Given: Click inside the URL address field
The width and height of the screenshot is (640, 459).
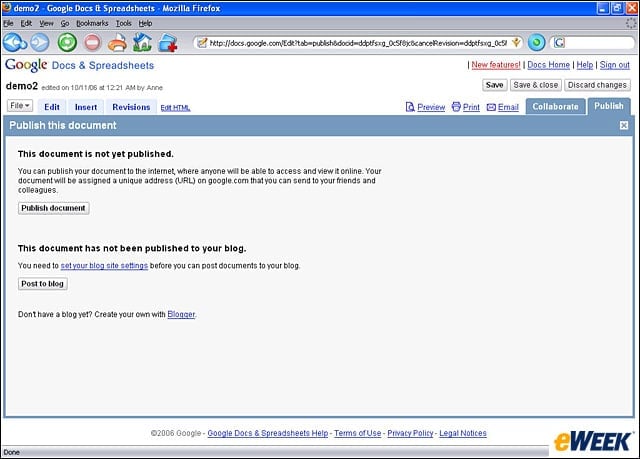Looking at the screenshot, I should click(x=358, y=42).
